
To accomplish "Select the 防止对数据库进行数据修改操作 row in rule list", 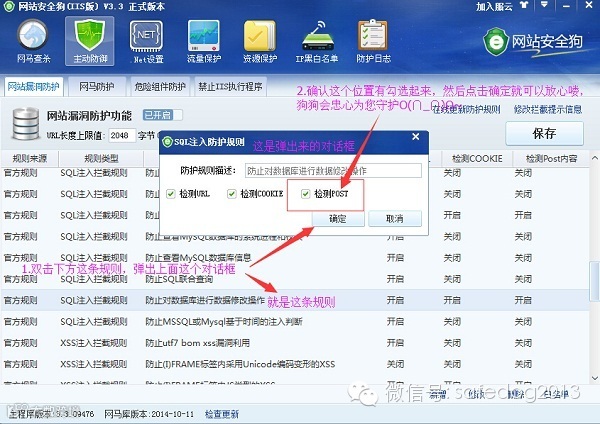I will pos(295,300).
